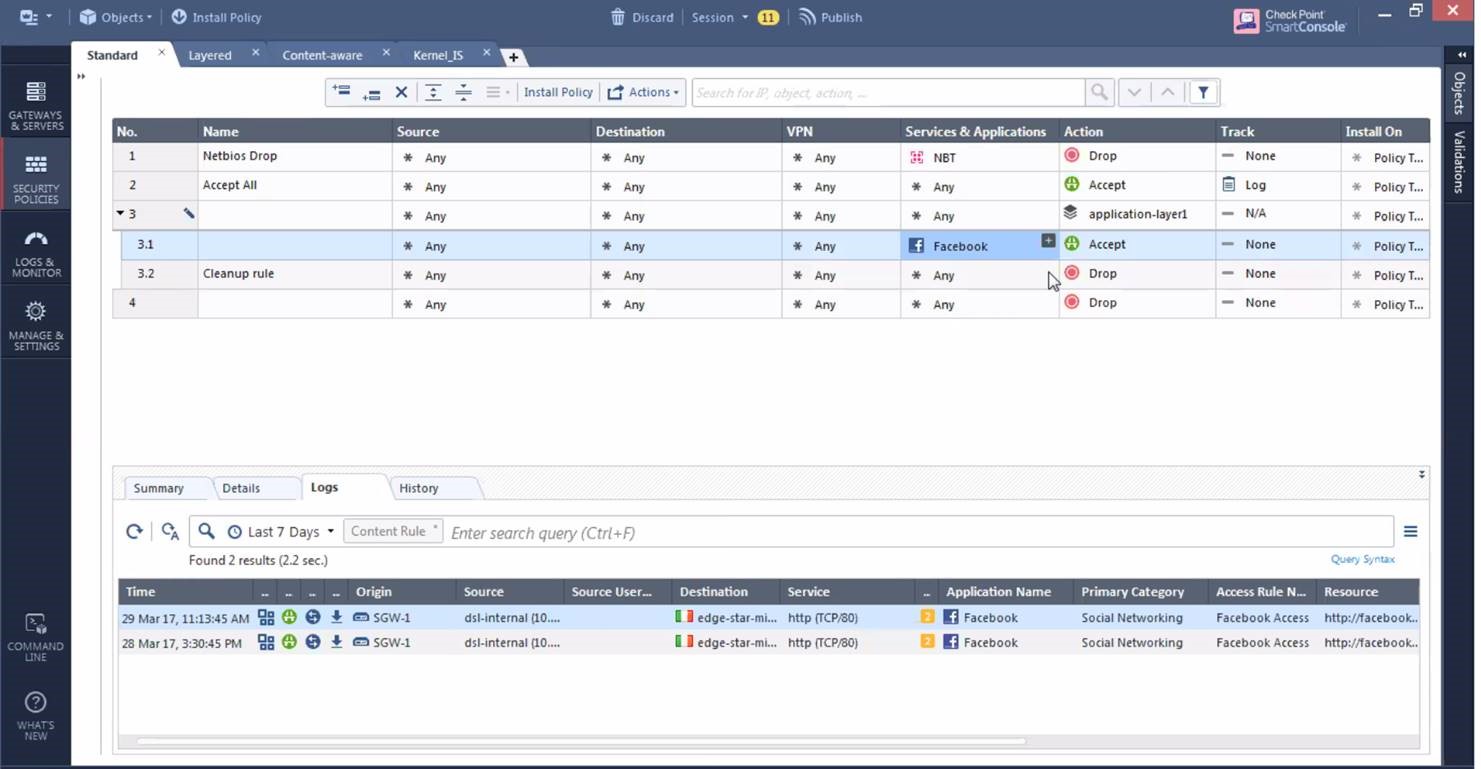Open the Query Syntax link
This screenshot has height=769, width=1481.
[x=1362, y=559]
